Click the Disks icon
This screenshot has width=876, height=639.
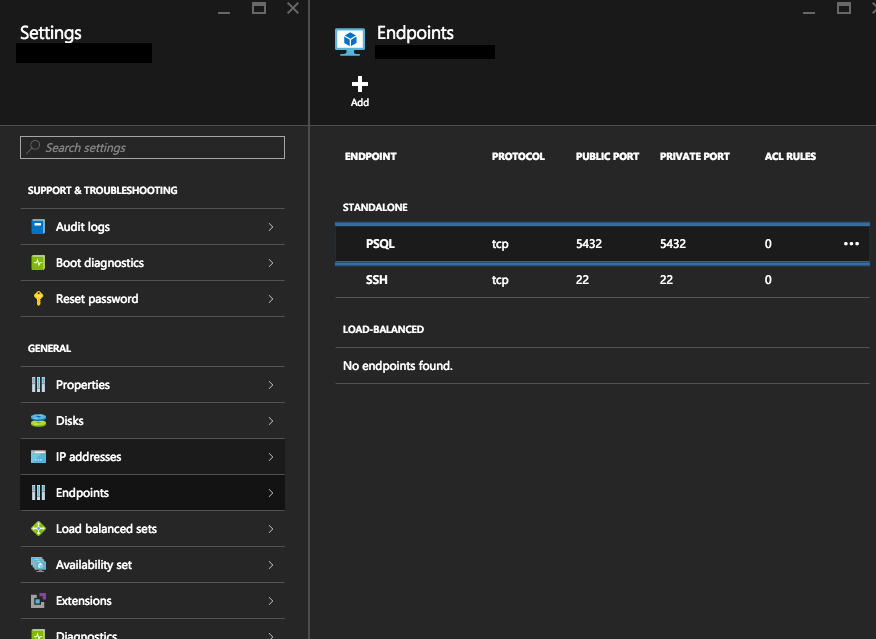coord(38,421)
